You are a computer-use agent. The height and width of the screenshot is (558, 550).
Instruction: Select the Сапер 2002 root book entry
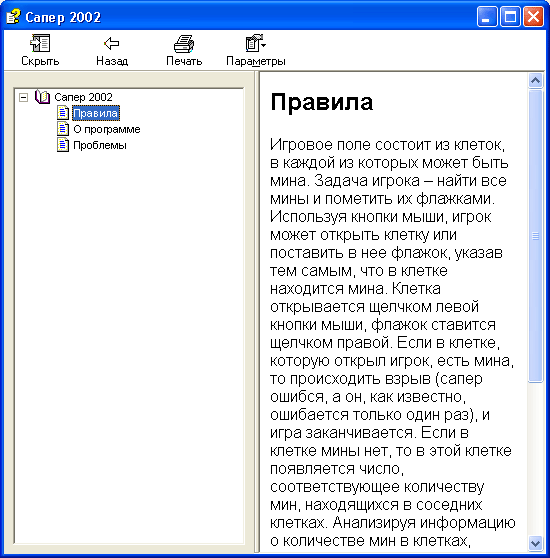click(x=83, y=97)
